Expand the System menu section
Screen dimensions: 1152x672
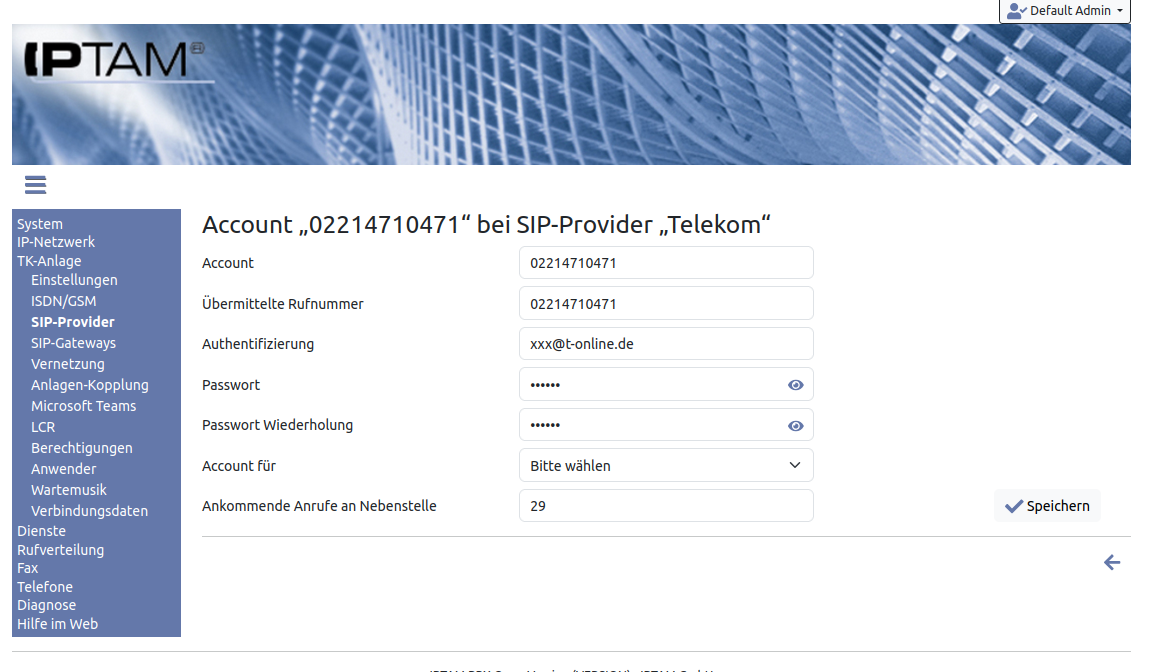pos(40,224)
